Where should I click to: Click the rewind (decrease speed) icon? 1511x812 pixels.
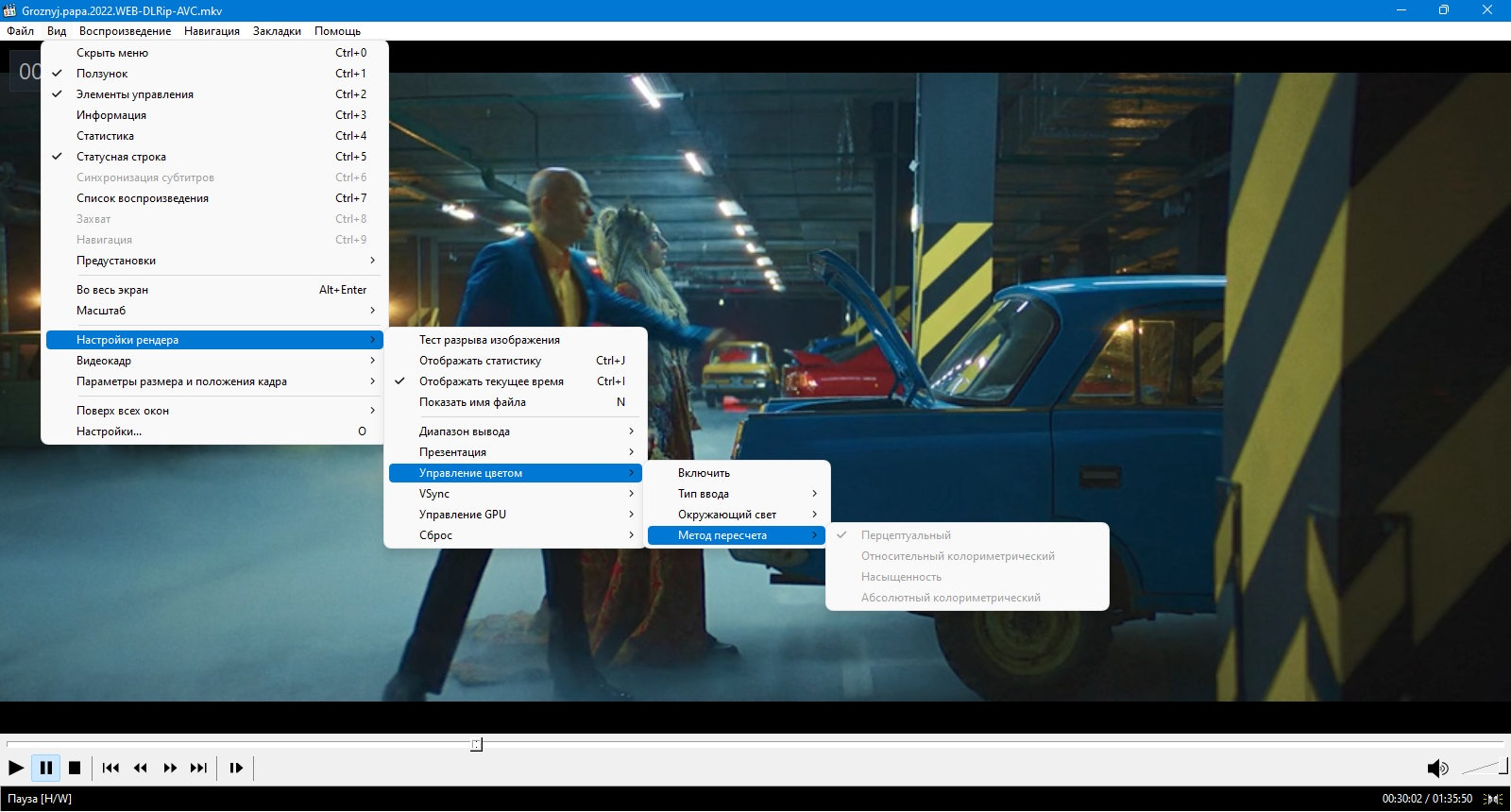pyautogui.click(x=140, y=768)
